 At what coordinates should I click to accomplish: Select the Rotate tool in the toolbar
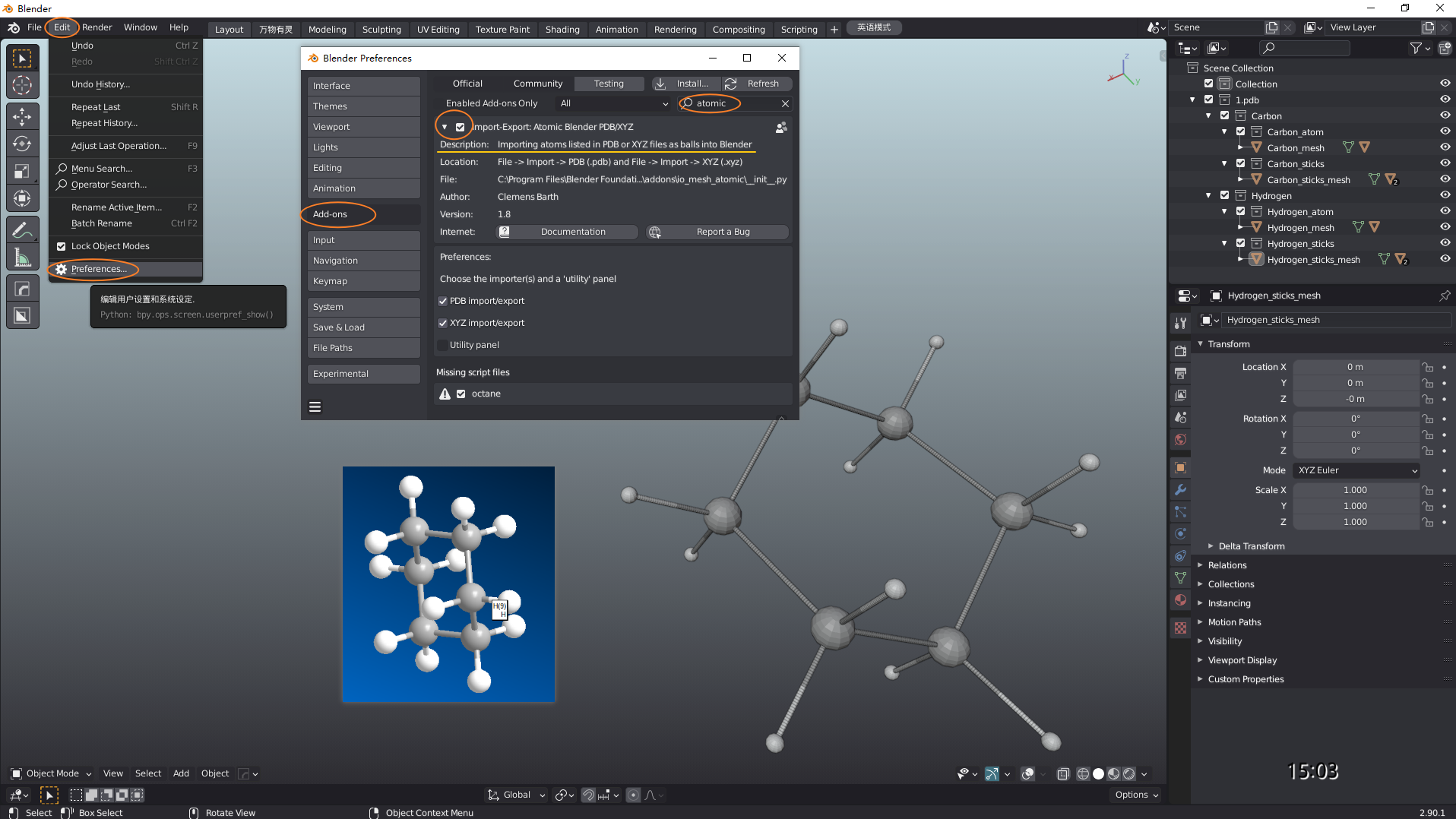coord(22,144)
